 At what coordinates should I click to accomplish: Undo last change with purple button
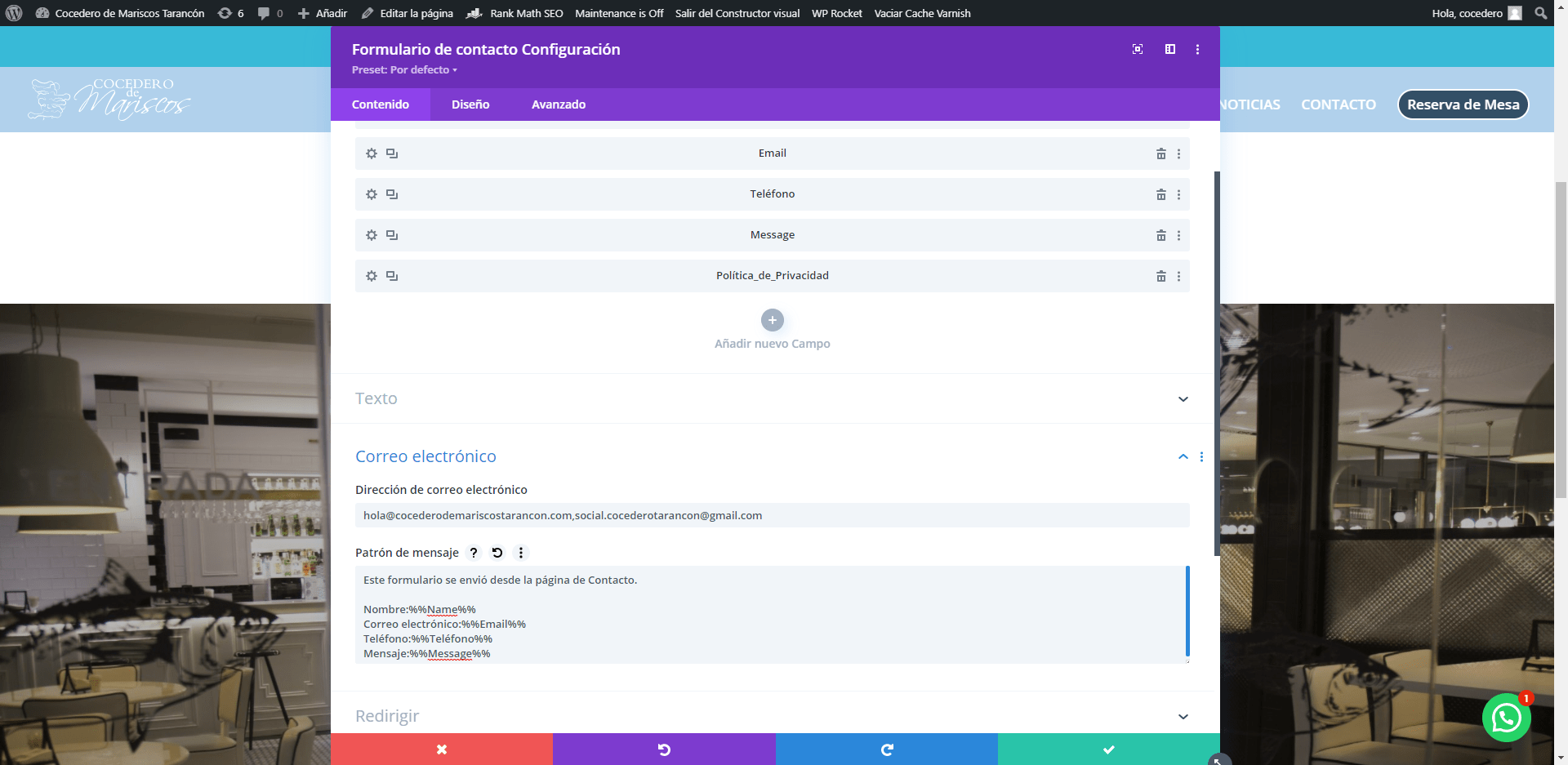pos(664,749)
